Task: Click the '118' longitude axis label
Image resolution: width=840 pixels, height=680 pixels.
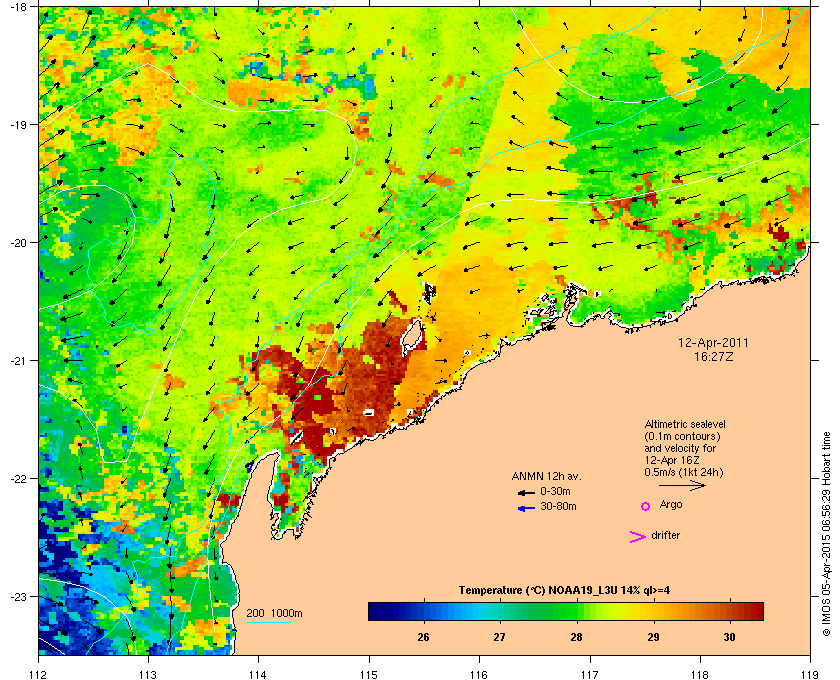Action: pyautogui.click(x=700, y=674)
